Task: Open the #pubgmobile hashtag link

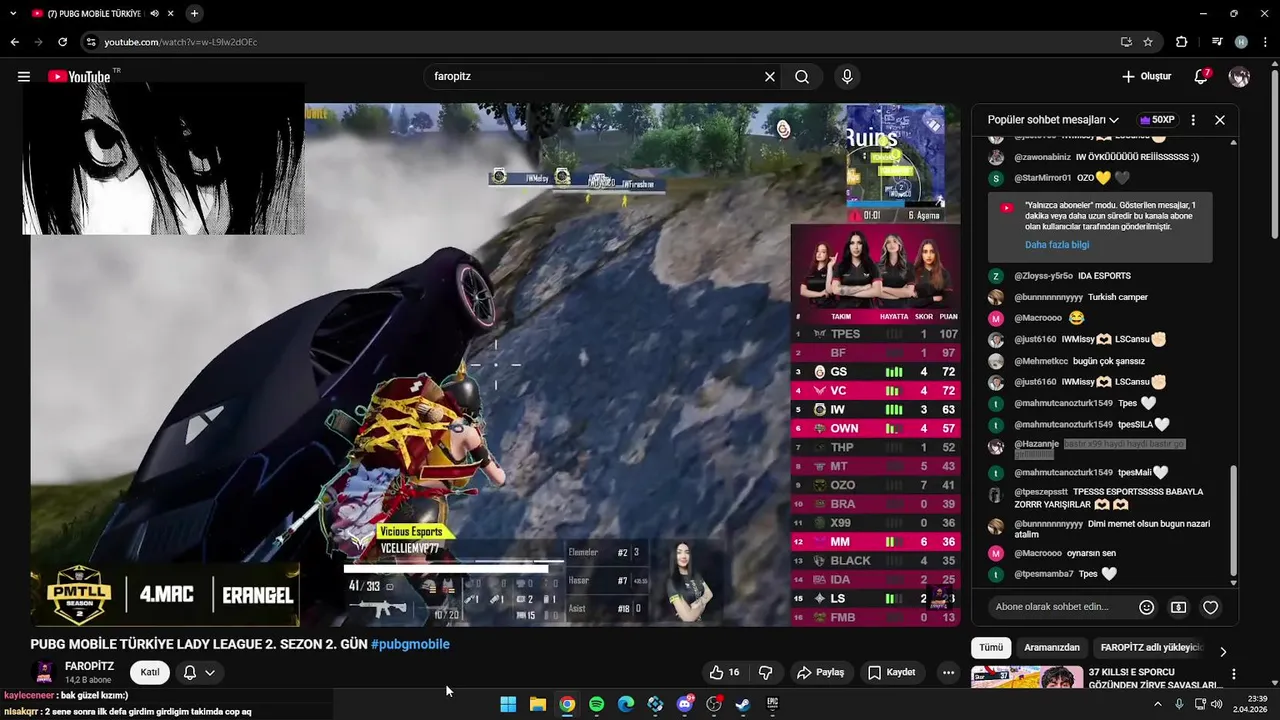Action: click(x=410, y=644)
